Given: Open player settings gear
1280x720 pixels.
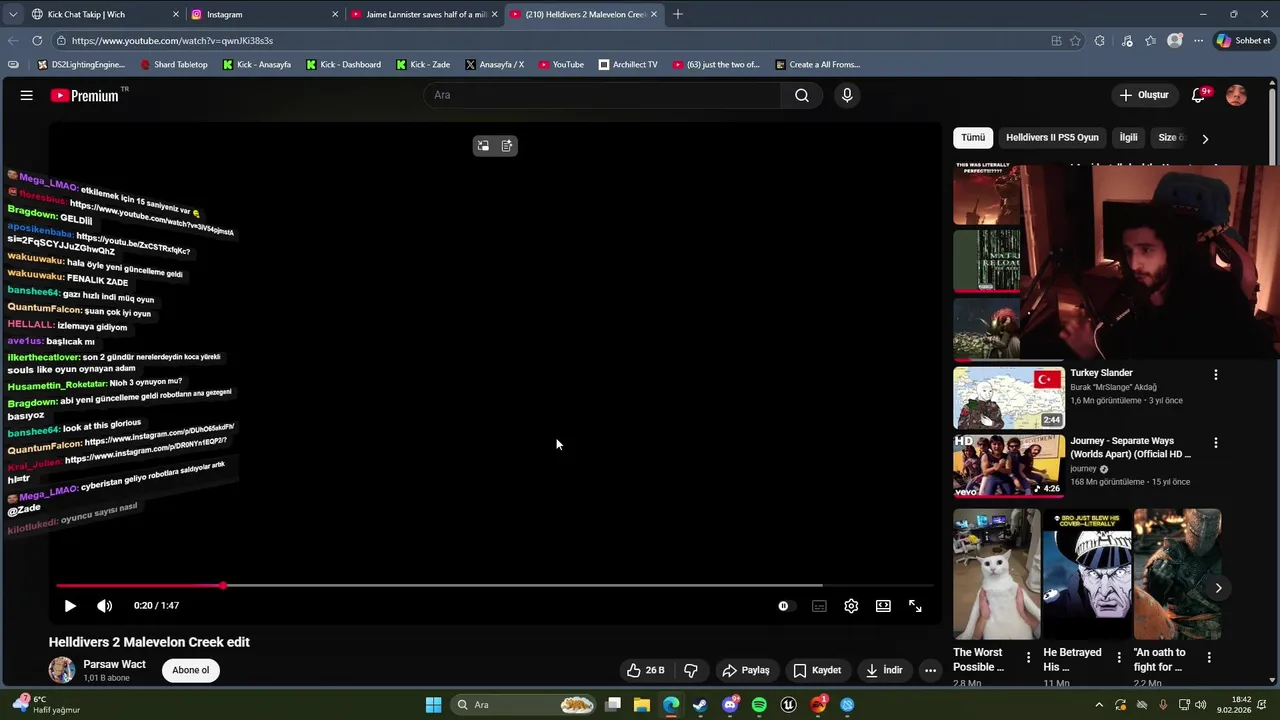Looking at the screenshot, I should click(x=851, y=606).
